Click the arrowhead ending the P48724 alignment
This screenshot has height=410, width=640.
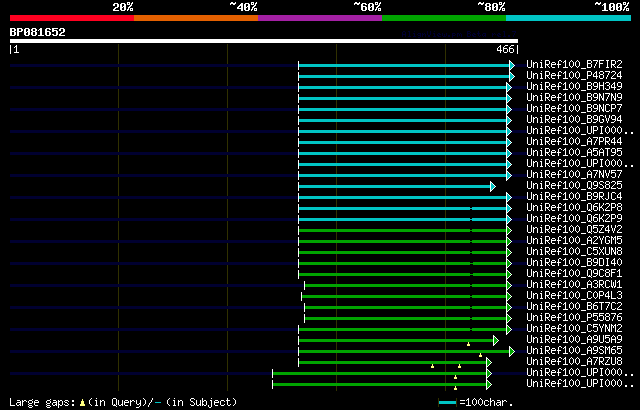[x=512, y=76]
